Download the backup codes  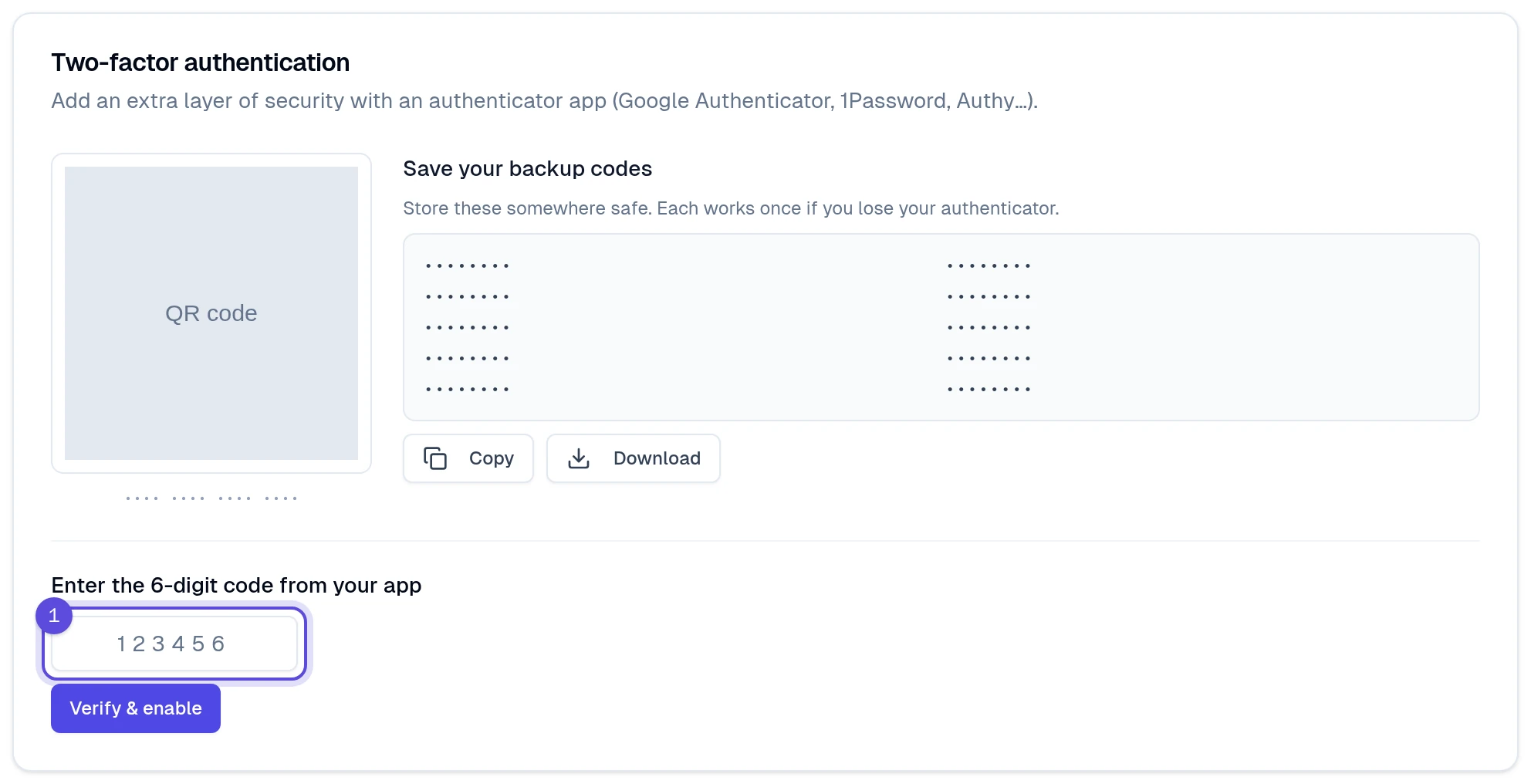[x=633, y=458]
